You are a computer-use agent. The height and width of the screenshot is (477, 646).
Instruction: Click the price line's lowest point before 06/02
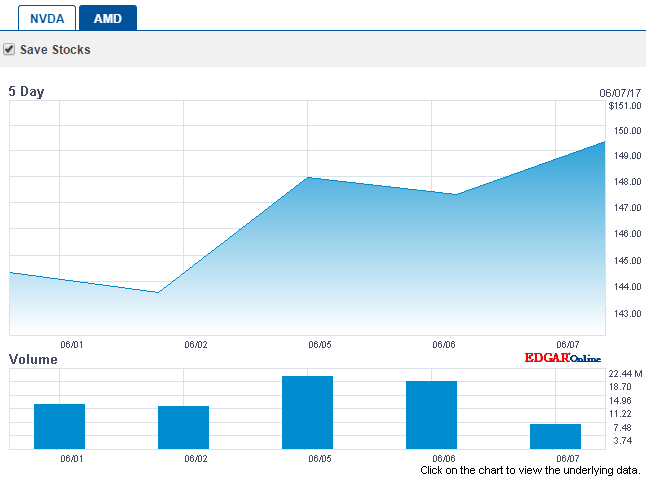[158, 292]
